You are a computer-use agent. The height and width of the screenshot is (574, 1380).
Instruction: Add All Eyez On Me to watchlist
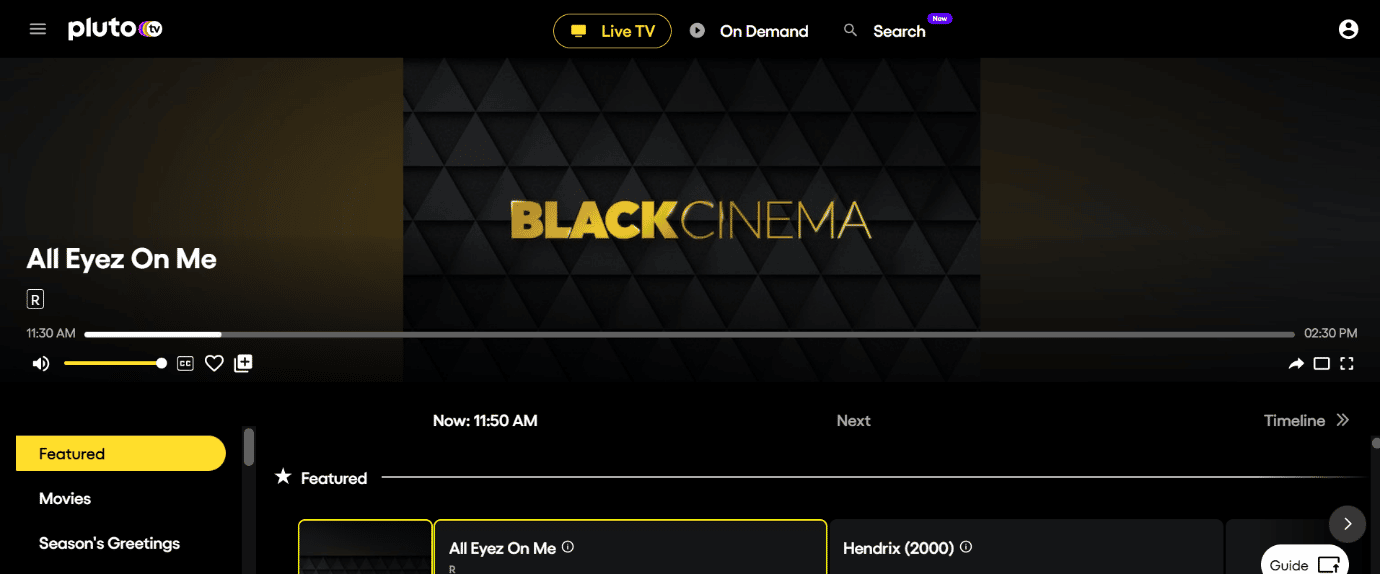pos(243,364)
